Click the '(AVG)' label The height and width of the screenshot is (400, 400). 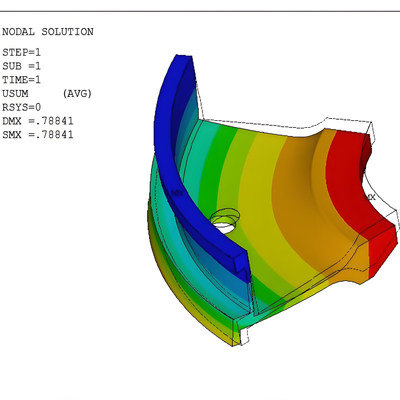(77, 93)
